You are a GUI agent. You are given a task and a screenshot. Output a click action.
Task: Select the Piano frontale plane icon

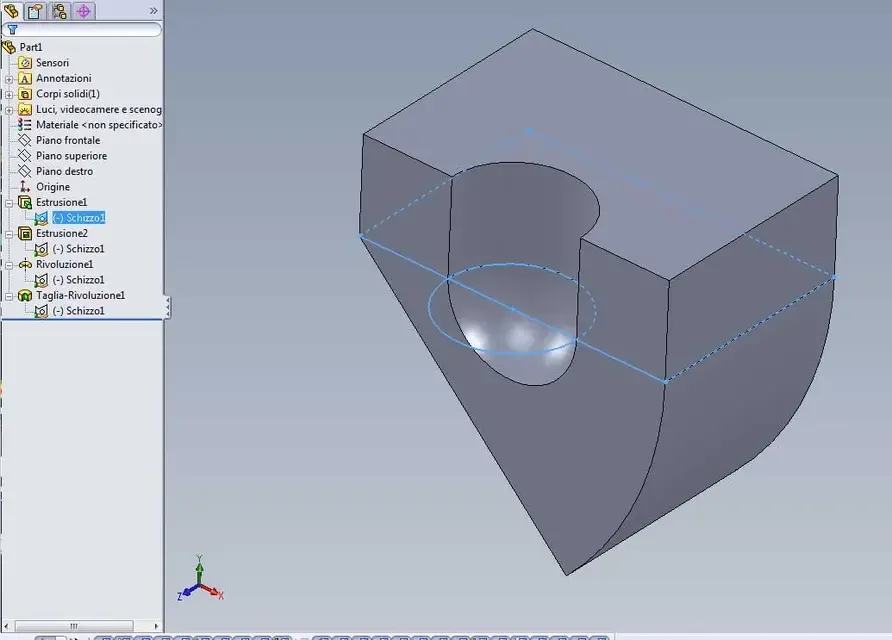tap(24, 140)
